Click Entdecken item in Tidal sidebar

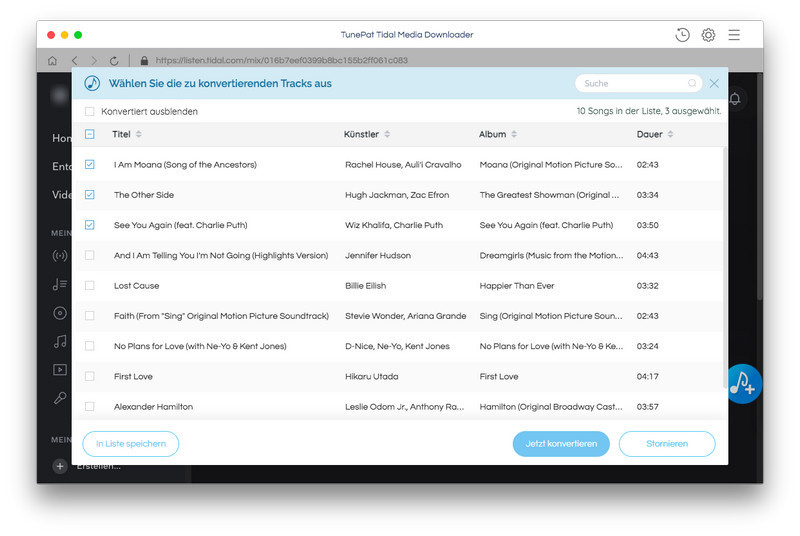point(62,166)
